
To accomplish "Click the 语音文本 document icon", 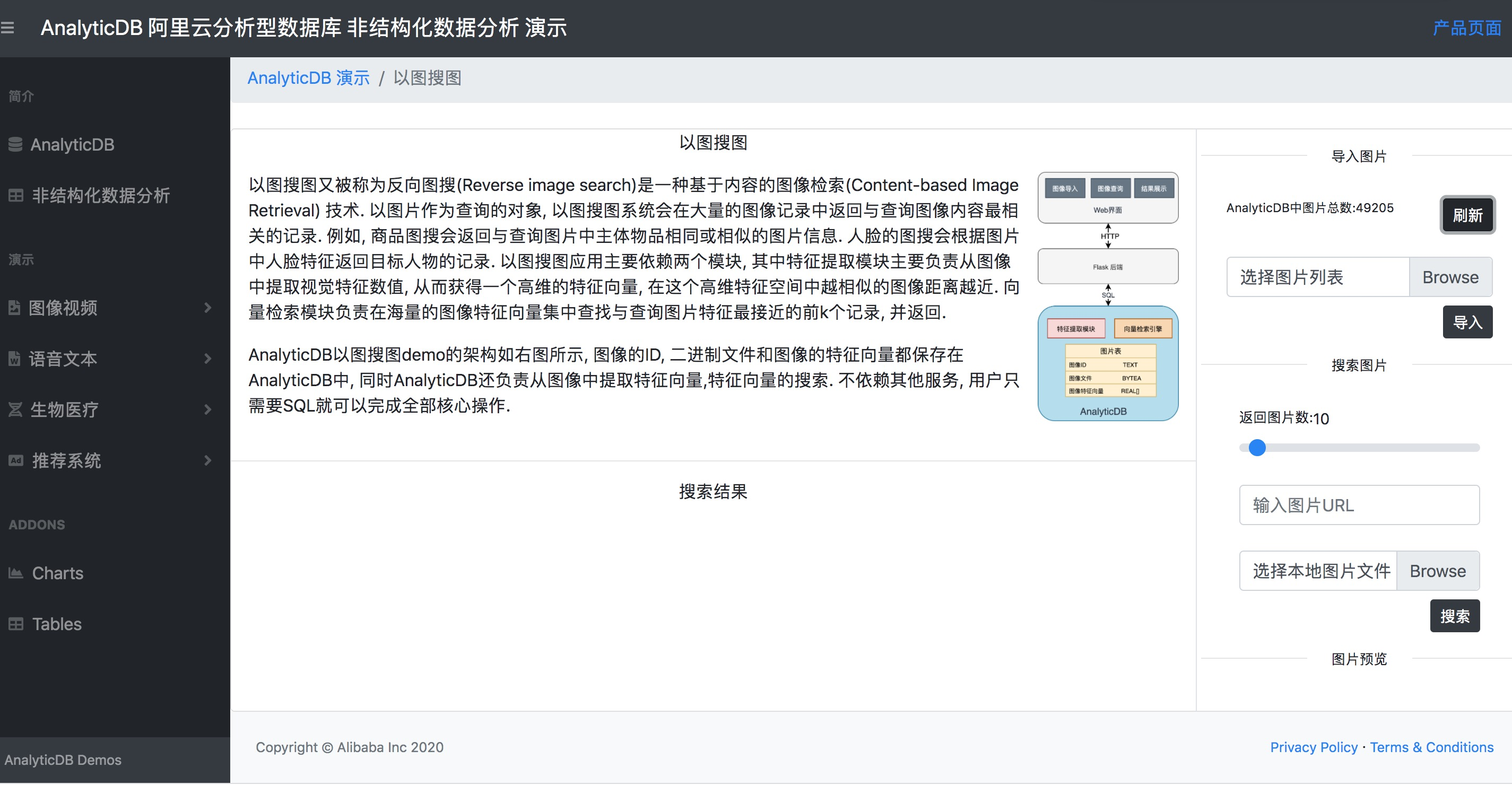I will [15, 359].
